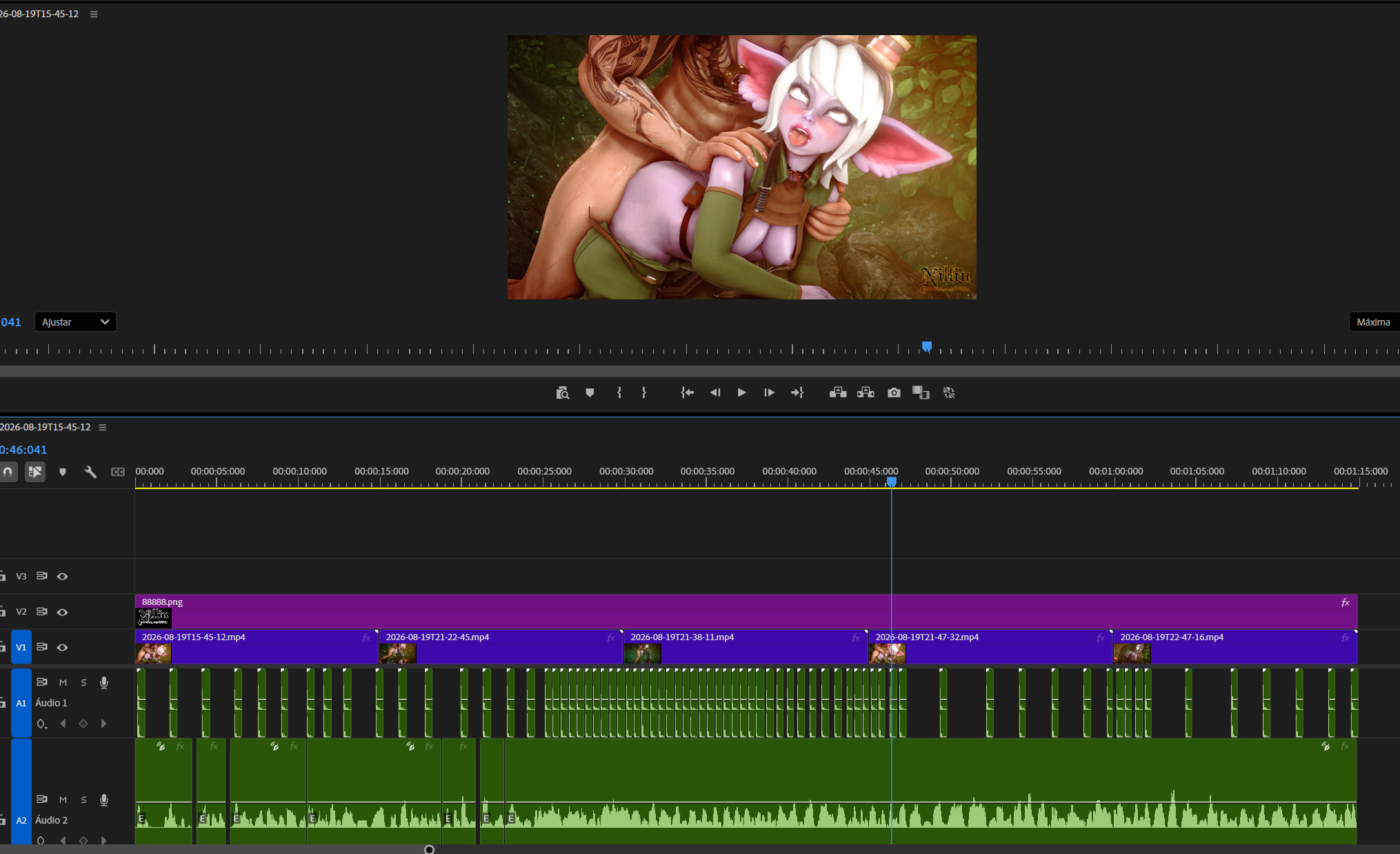
Task: Select the 88888.png clip on V2
Action: (x=746, y=611)
